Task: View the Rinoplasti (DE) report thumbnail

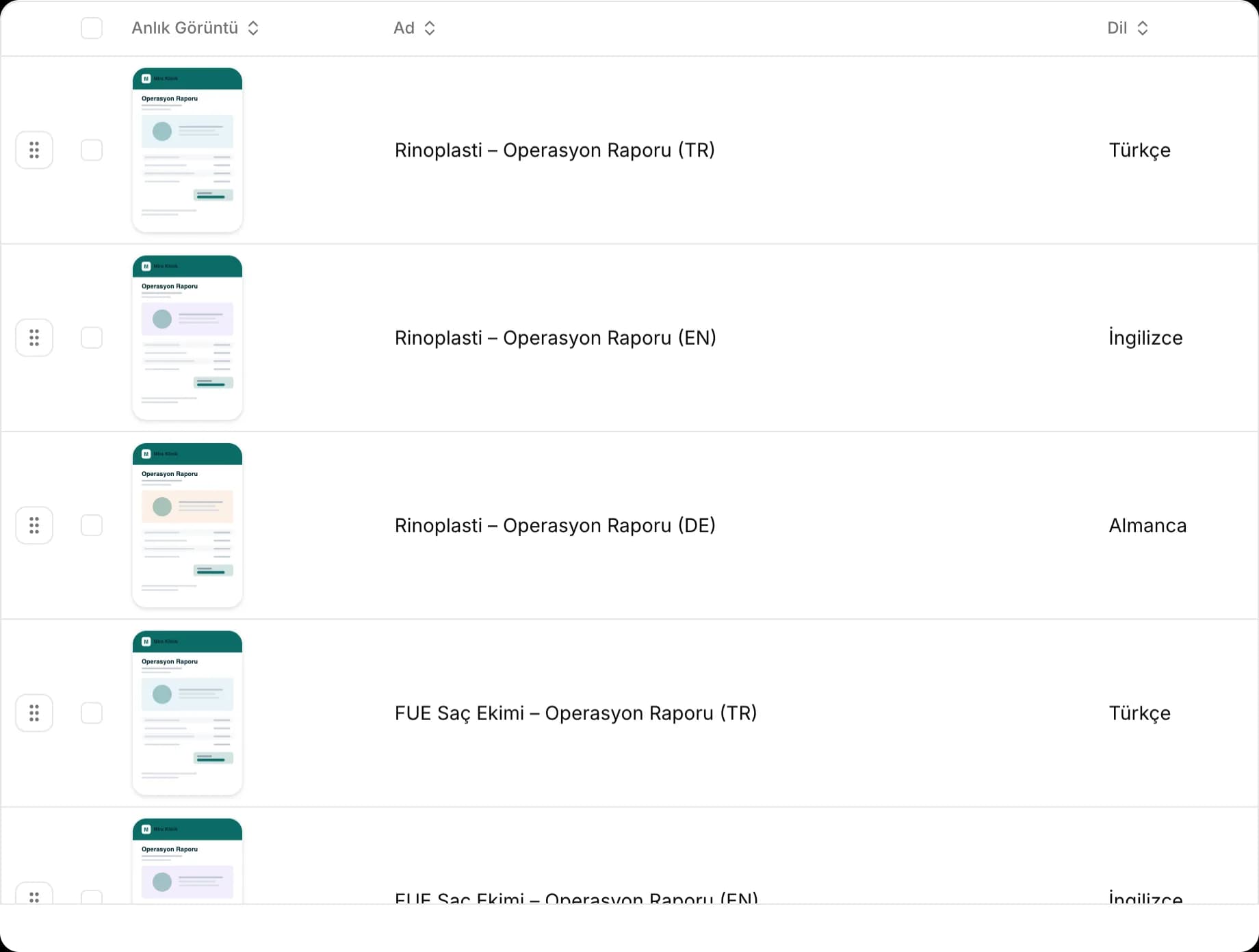Action: (187, 525)
